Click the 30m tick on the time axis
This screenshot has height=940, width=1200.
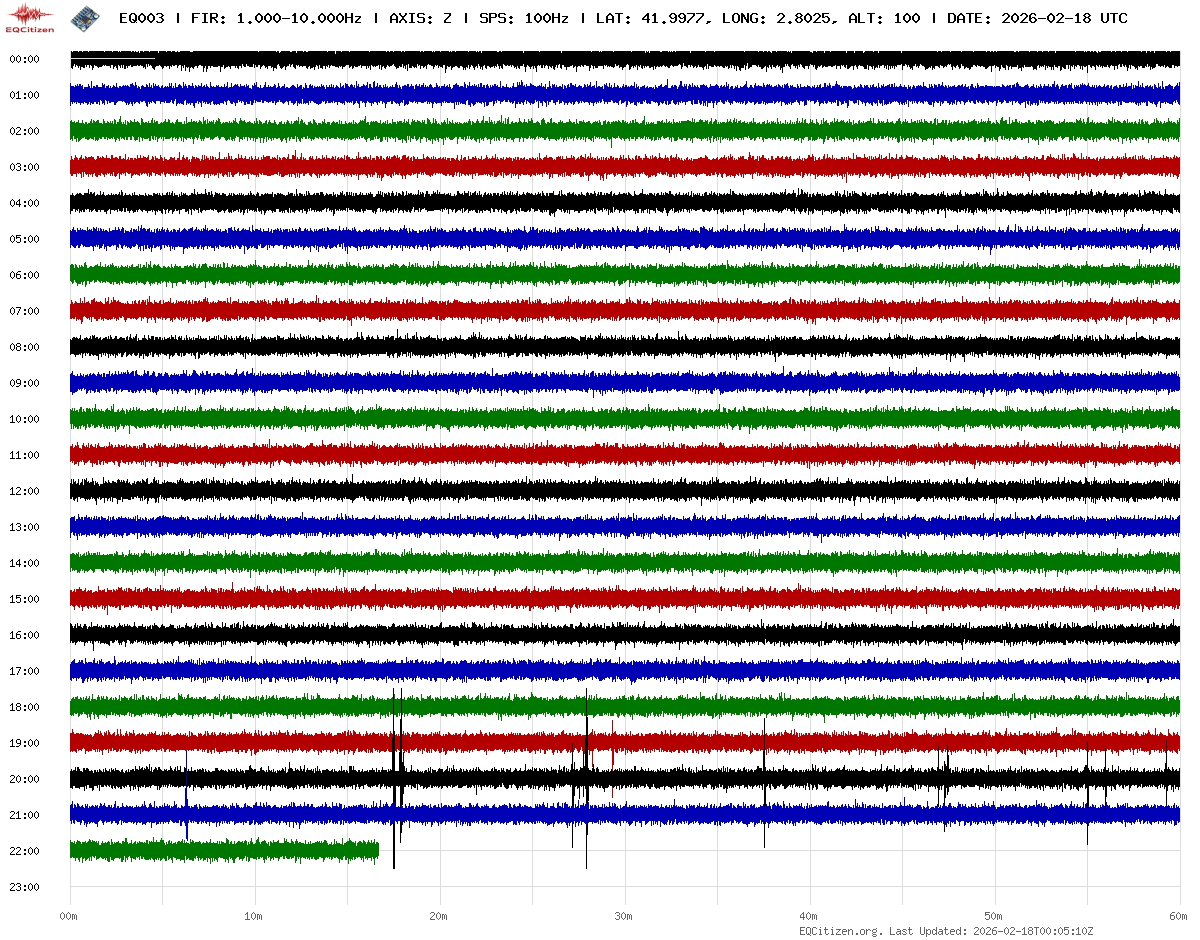[624, 916]
